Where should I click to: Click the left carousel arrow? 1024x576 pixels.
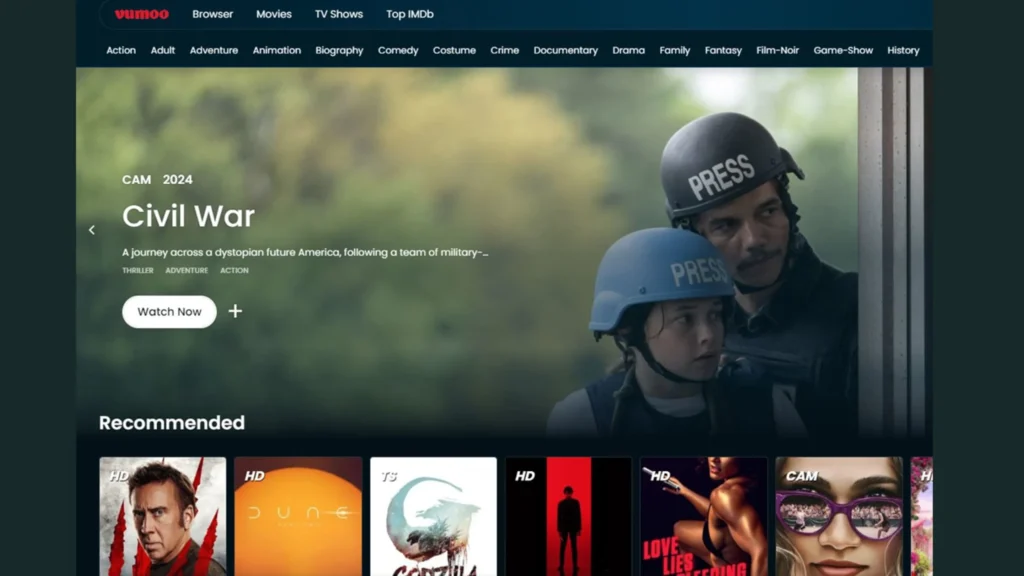91,229
